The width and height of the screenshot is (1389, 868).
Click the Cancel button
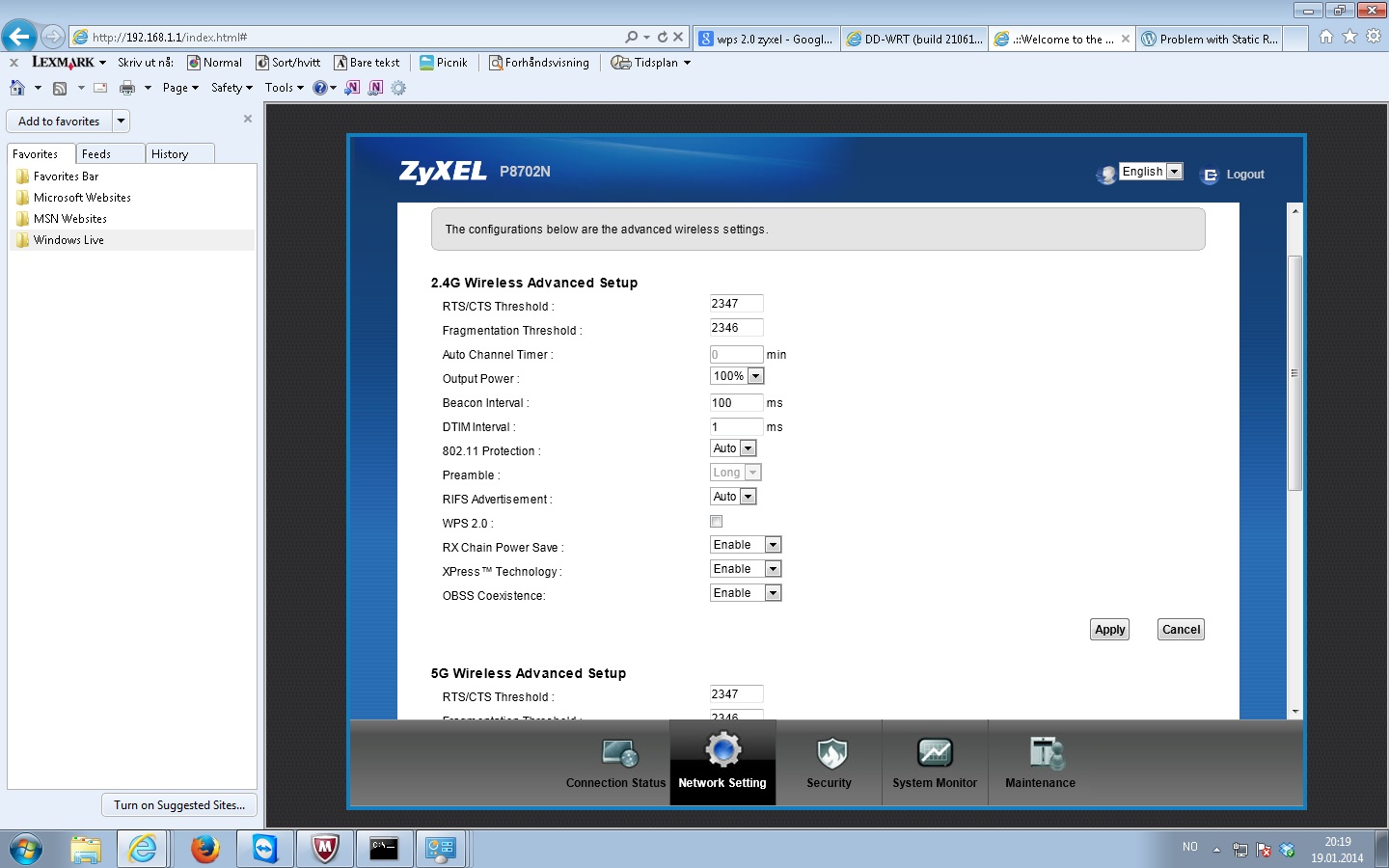click(x=1181, y=630)
